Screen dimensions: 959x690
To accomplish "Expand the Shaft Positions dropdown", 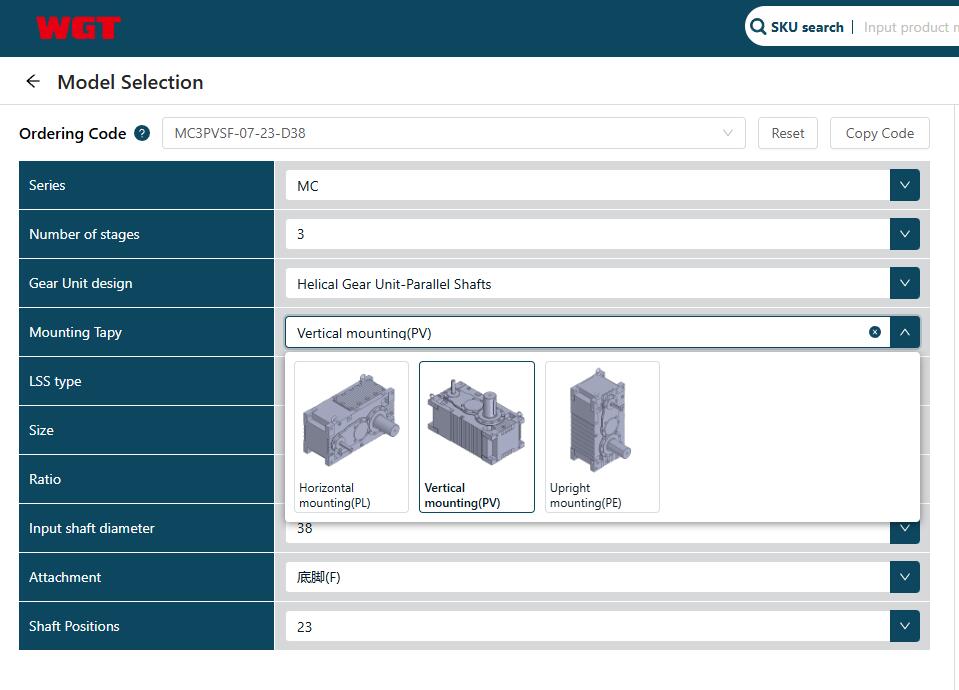I will click(x=904, y=626).
